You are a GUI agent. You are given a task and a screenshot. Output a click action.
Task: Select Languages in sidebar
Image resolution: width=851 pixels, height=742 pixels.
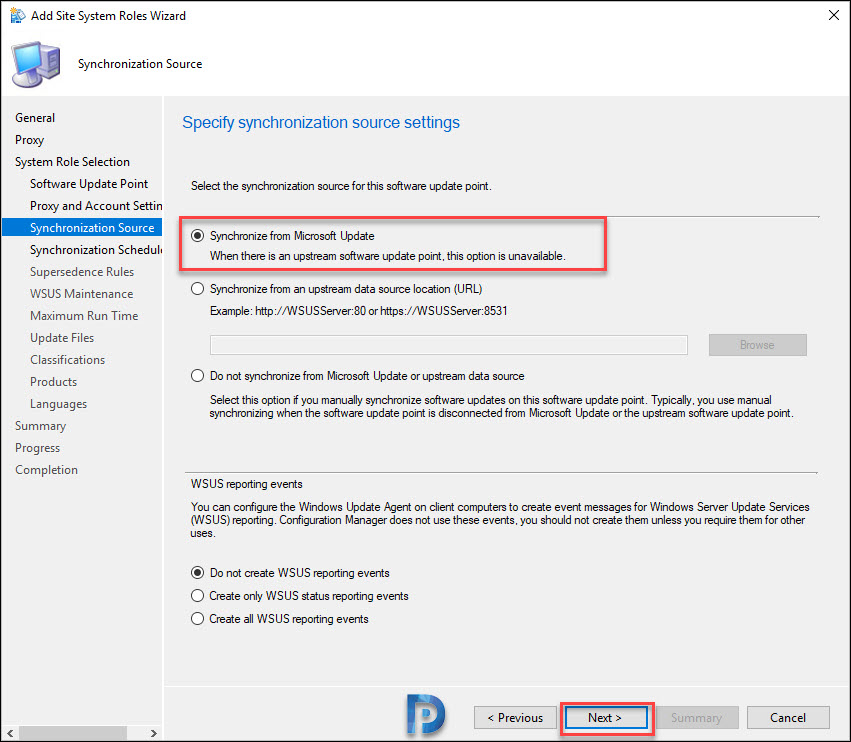pyautogui.click(x=58, y=404)
